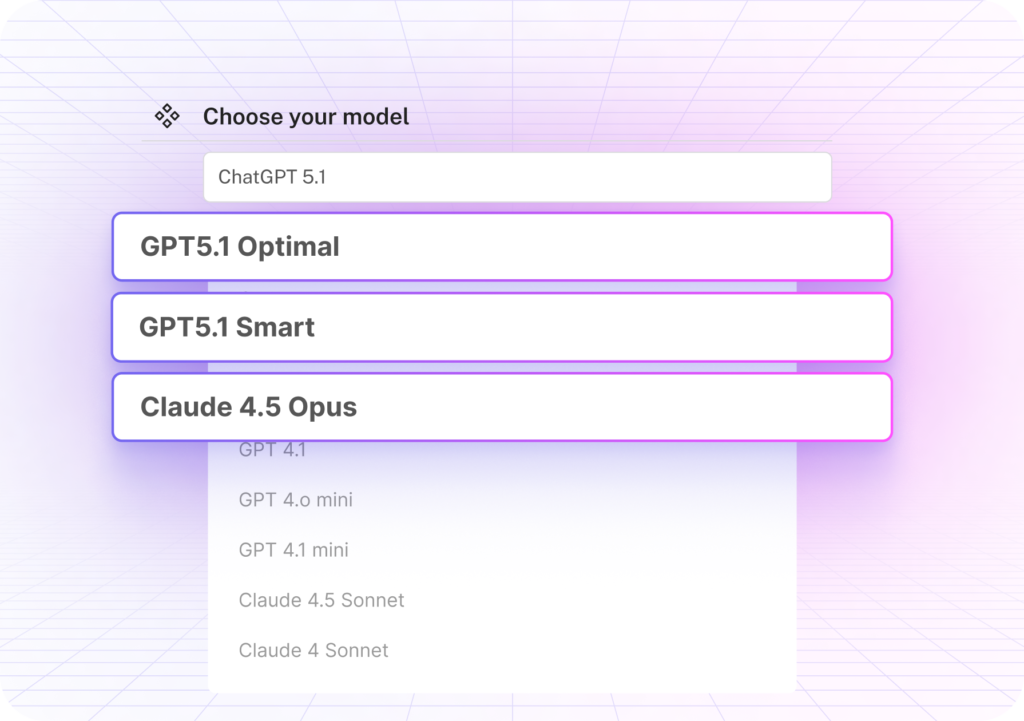The width and height of the screenshot is (1024, 721).
Task: Choose the GPT 4.1 mini option
Action: pos(292,550)
